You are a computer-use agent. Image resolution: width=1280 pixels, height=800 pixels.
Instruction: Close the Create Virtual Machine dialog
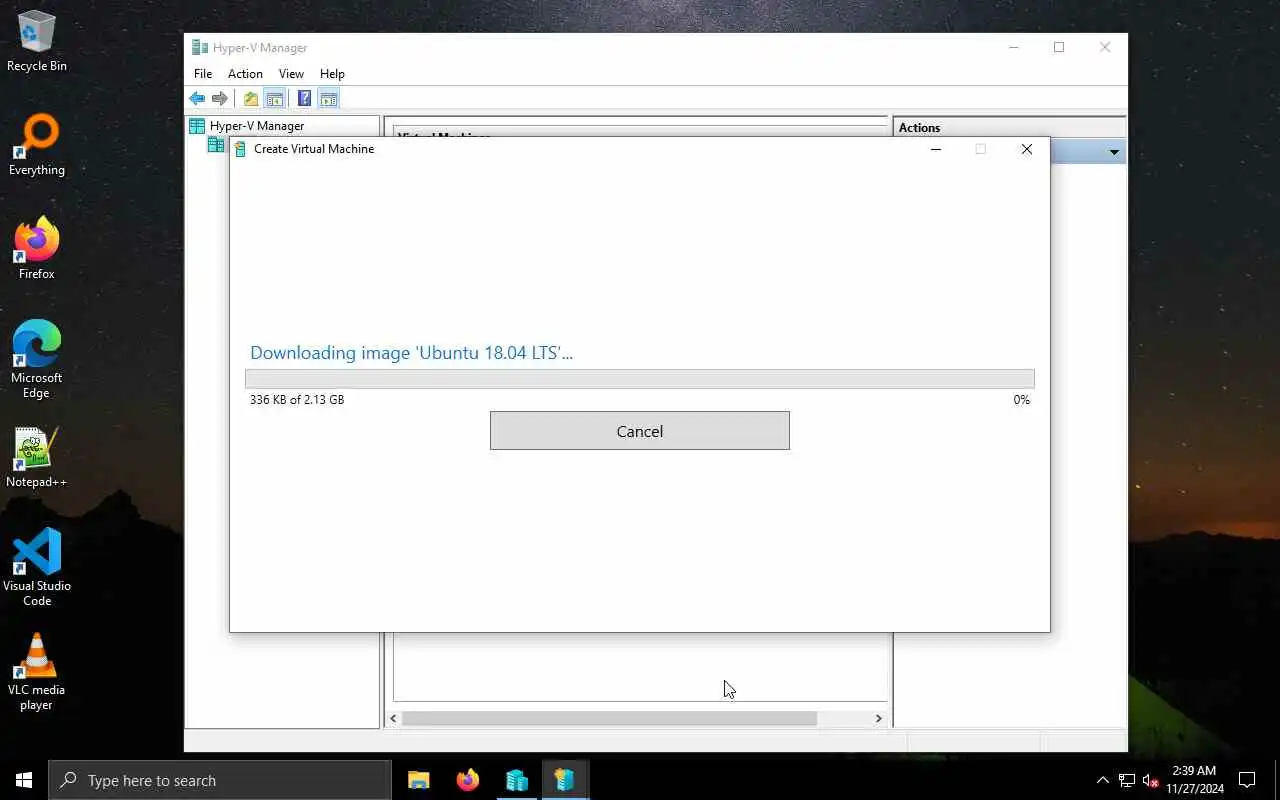pos(1027,149)
